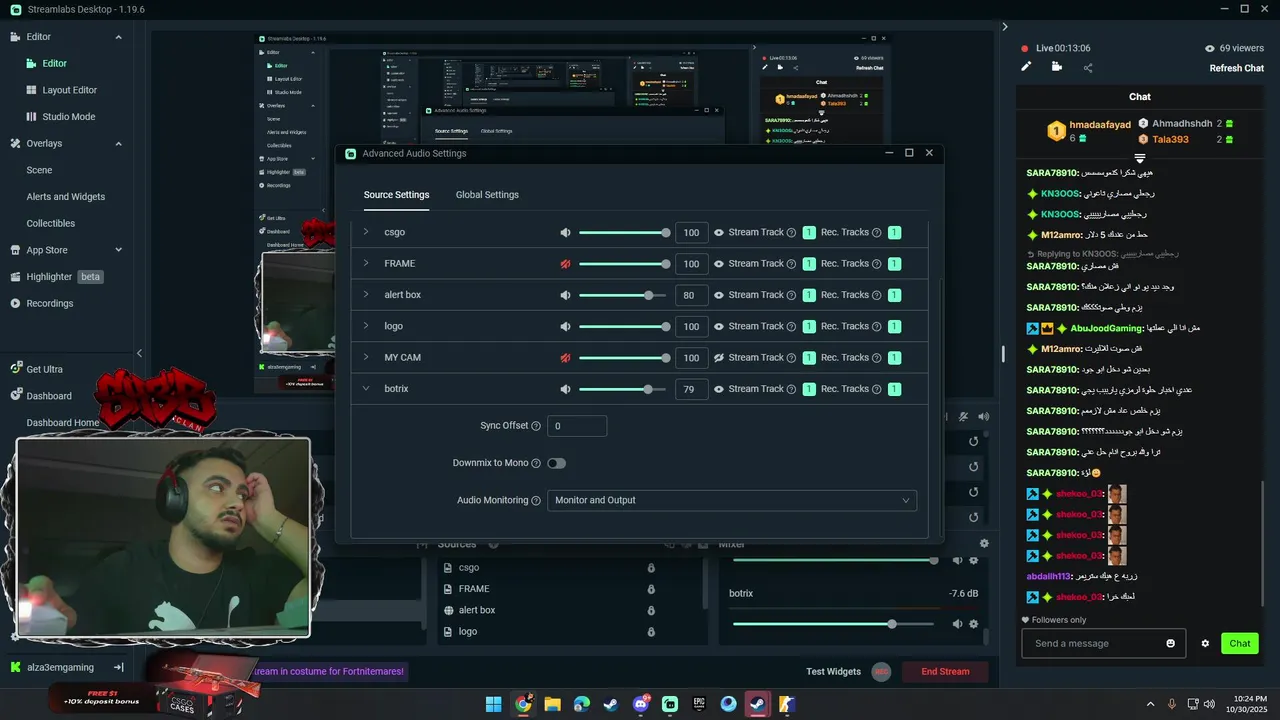The image size is (1280, 720).
Task: Click the camera clip icon by the pencil
Action: [1057, 67]
